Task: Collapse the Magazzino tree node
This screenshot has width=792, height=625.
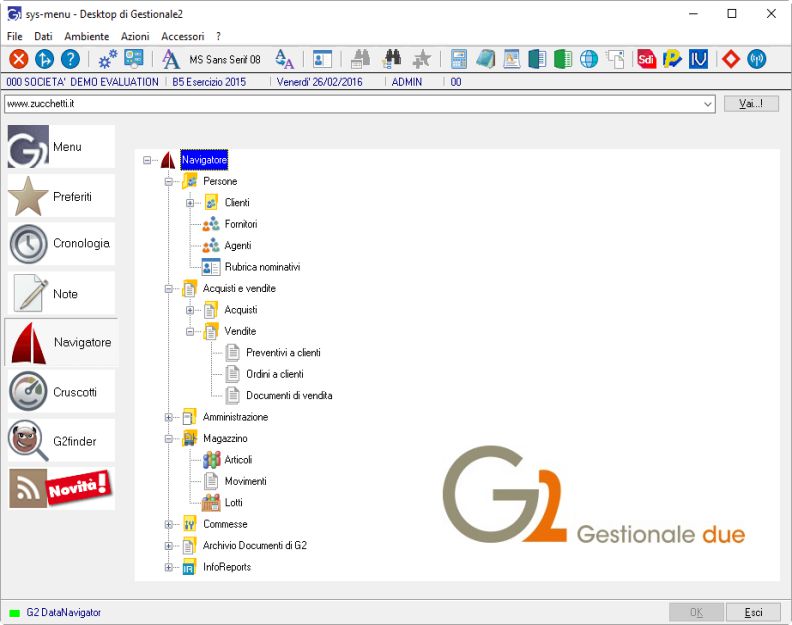Action: pyautogui.click(x=169, y=439)
